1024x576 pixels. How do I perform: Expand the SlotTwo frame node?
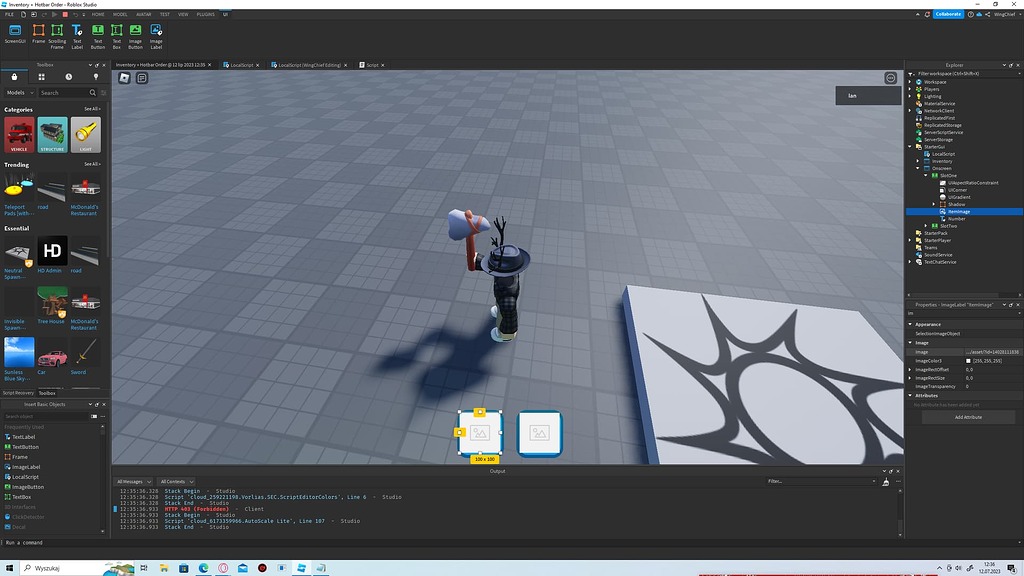[926, 226]
